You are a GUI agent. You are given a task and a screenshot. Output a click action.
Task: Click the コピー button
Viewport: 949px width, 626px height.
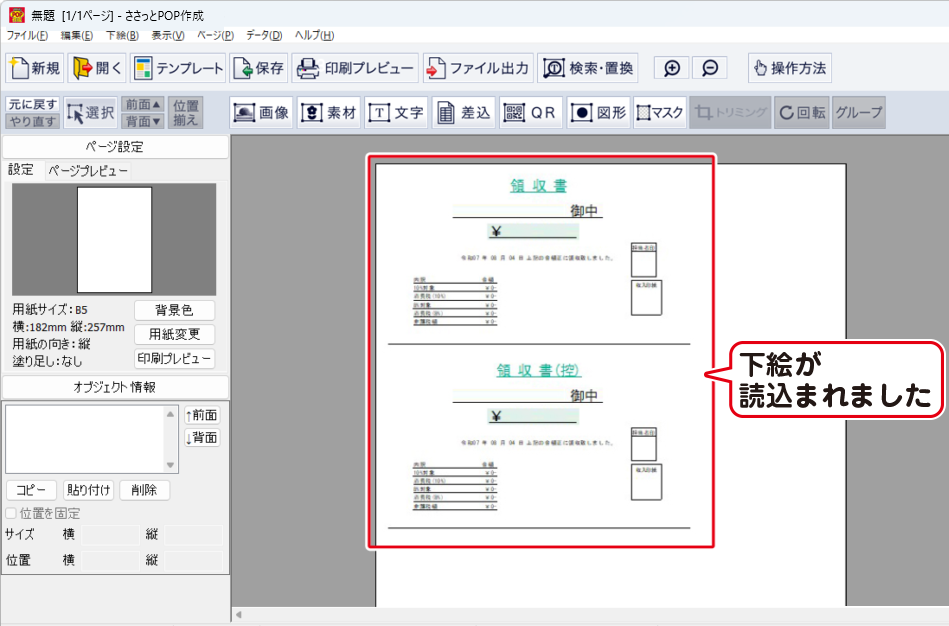pyautogui.click(x=31, y=490)
